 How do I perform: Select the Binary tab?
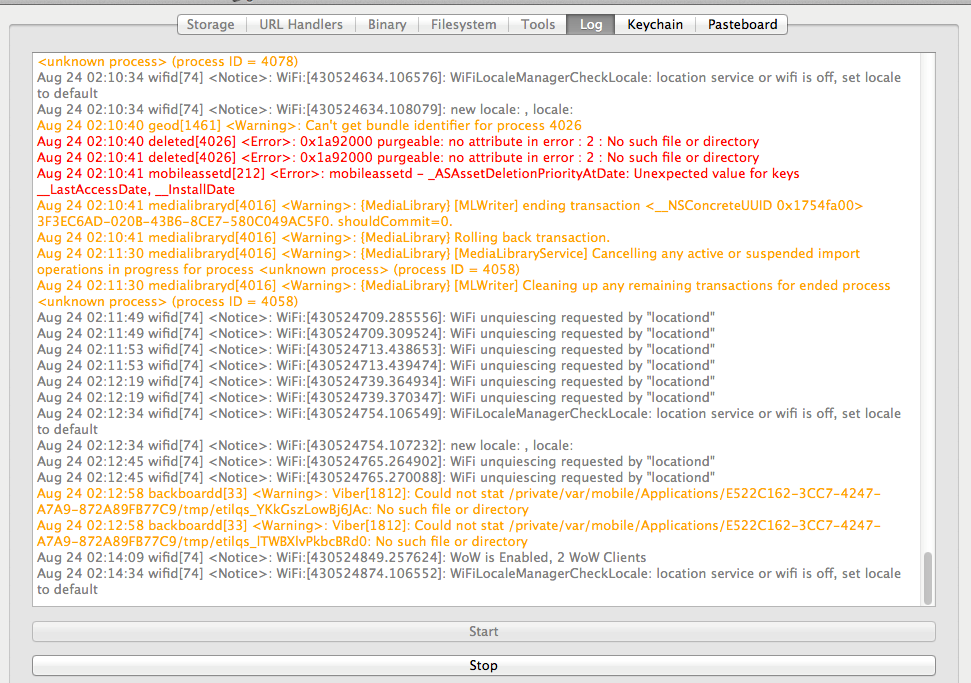(x=387, y=24)
